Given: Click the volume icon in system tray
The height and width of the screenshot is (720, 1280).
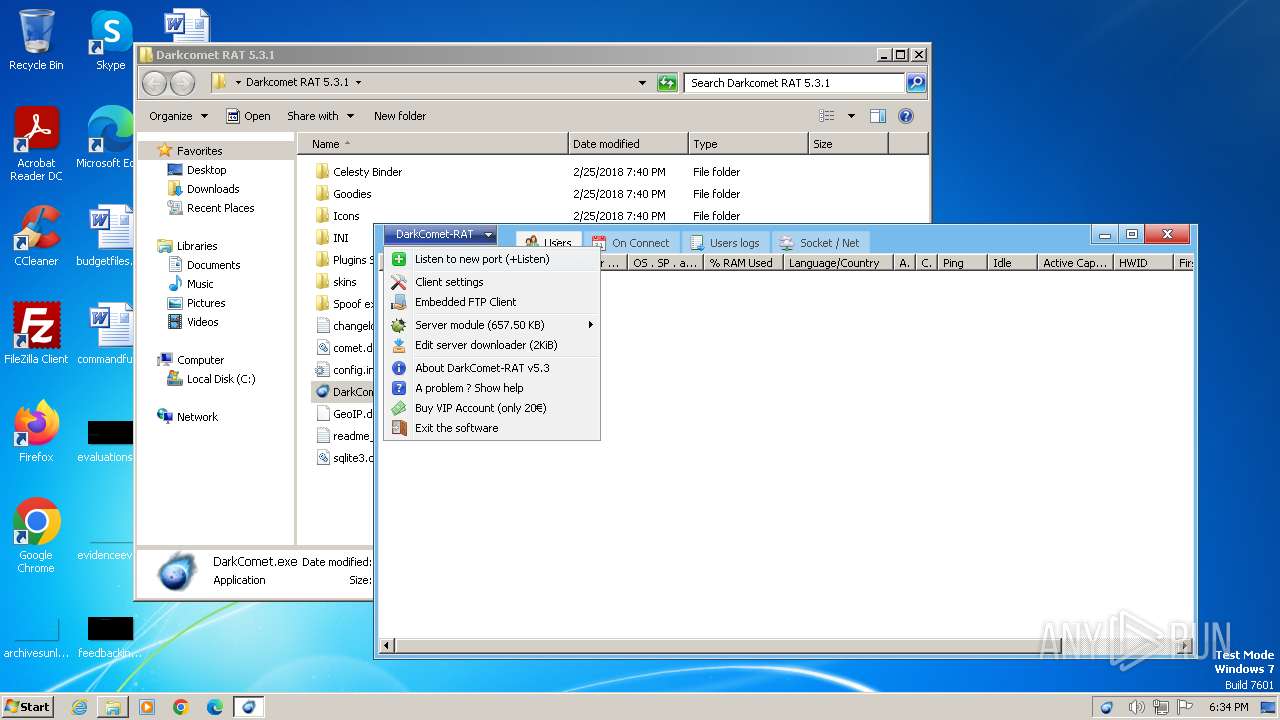Looking at the screenshot, I should point(1138,707).
